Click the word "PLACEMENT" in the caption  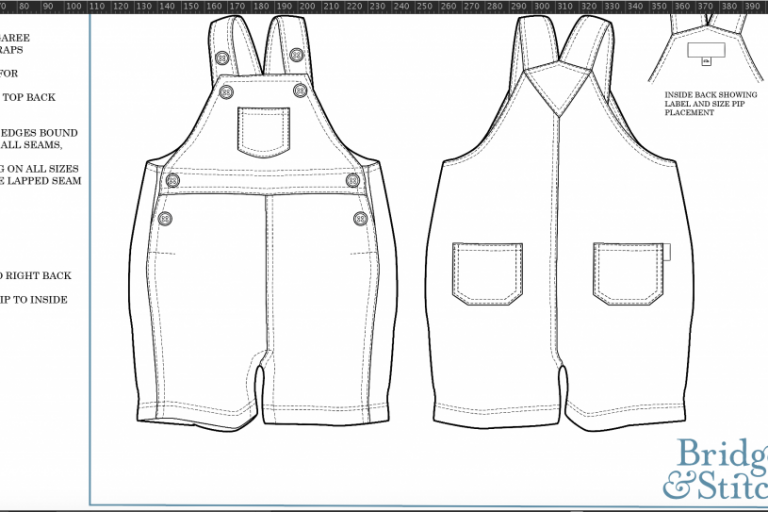[x=689, y=113]
